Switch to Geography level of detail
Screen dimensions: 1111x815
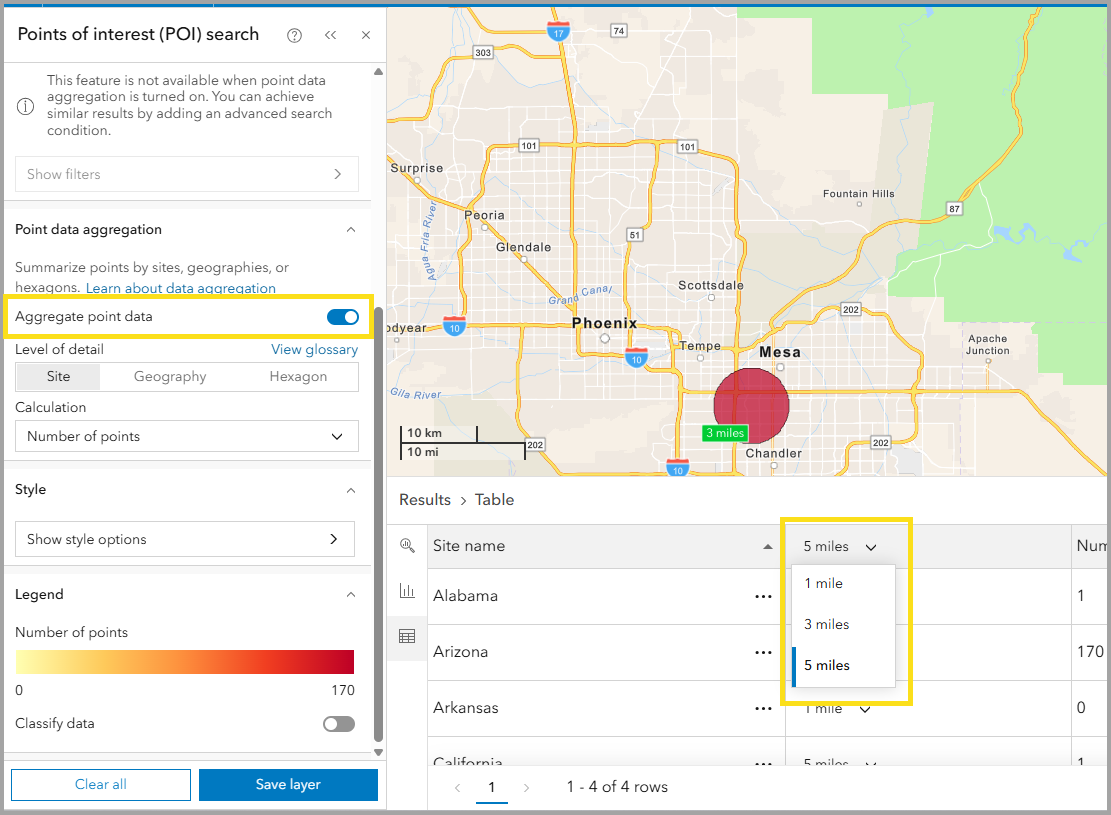coord(170,377)
